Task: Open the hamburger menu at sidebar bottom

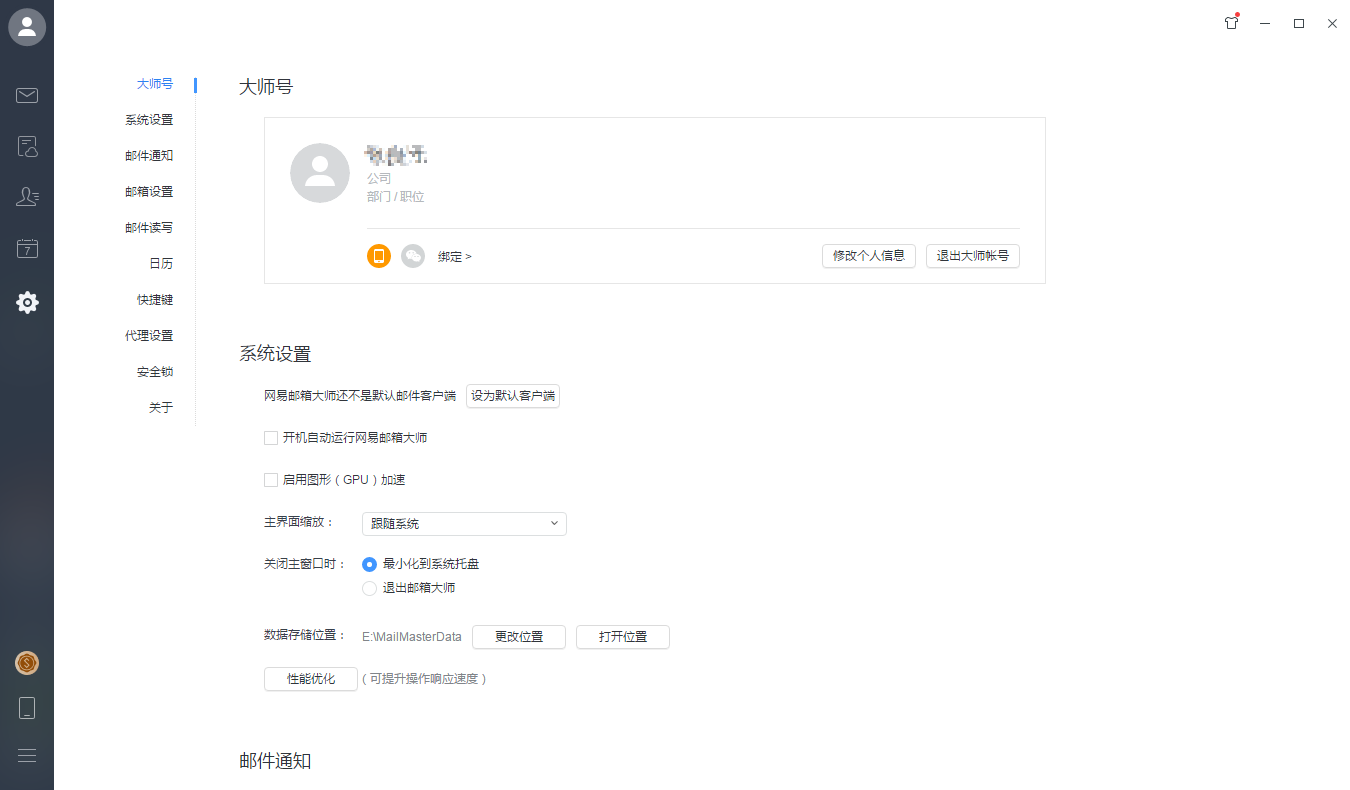Action: coord(27,756)
